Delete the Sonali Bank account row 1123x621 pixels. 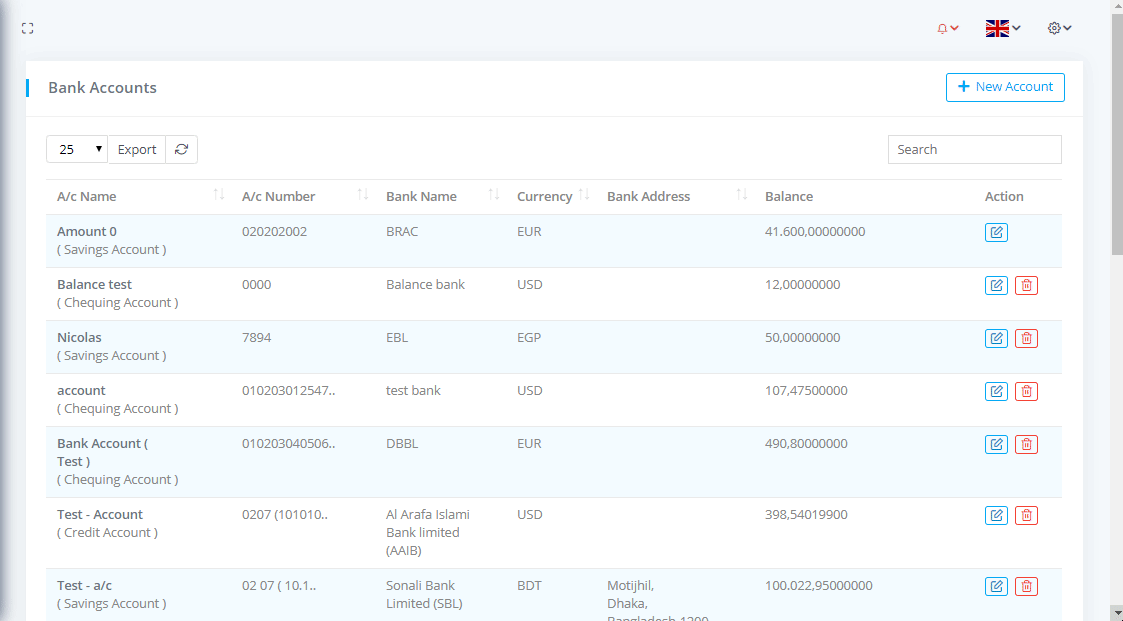[1026, 587]
